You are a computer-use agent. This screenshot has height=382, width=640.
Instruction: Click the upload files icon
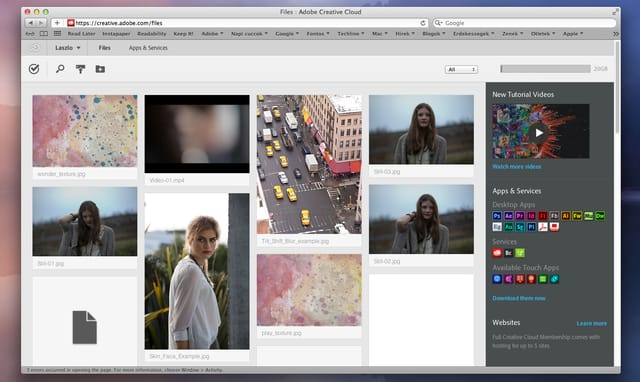[x=80, y=69]
